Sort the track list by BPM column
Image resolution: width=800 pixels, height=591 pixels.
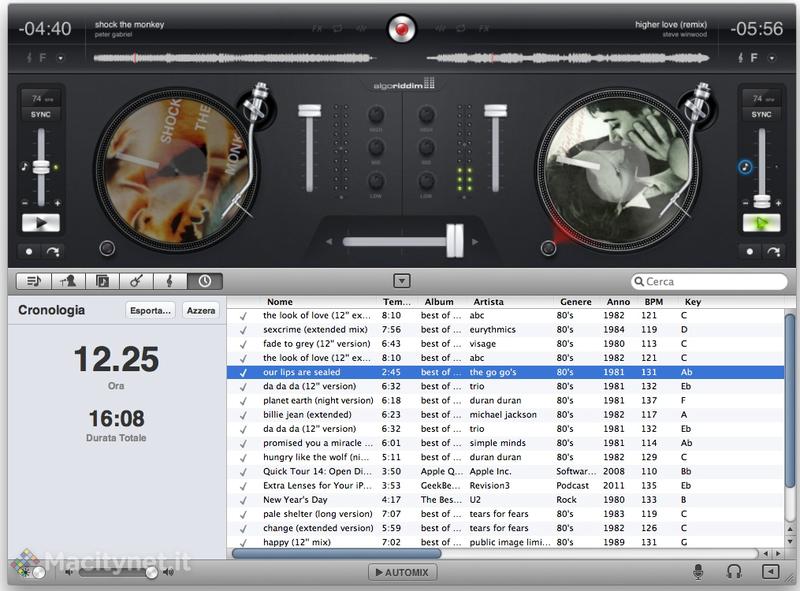(x=654, y=302)
